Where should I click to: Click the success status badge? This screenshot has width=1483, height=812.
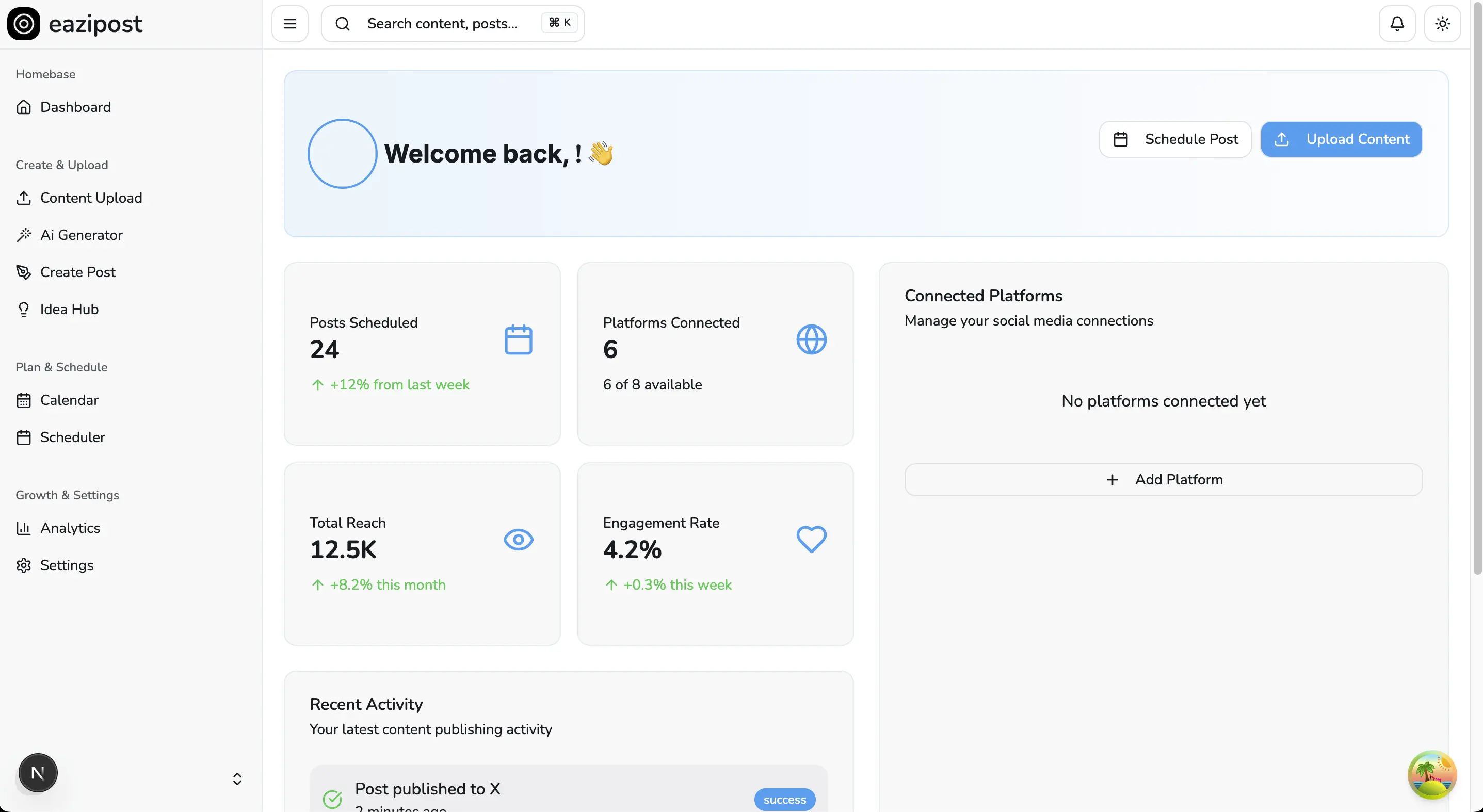coord(785,799)
